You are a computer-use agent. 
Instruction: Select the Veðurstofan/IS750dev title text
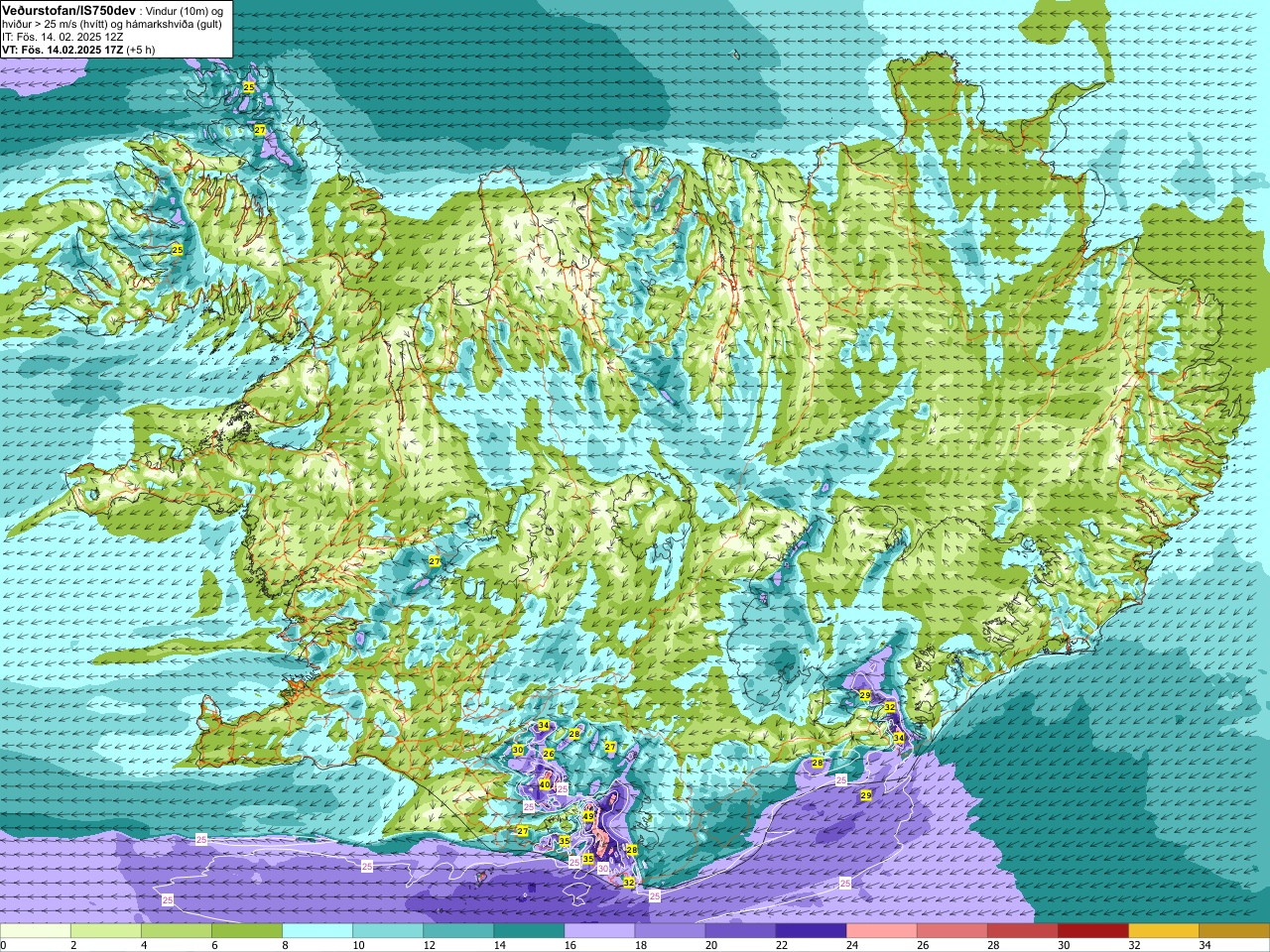[69, 10]
